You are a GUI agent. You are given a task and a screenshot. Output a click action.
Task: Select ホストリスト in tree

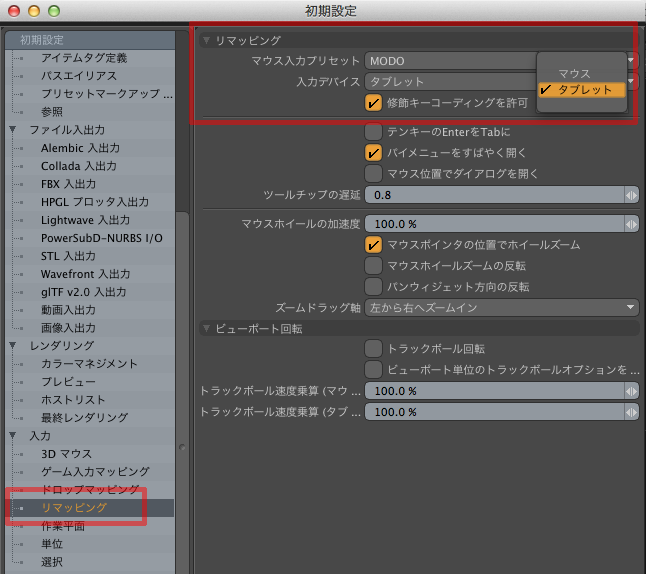pos(73,400)
